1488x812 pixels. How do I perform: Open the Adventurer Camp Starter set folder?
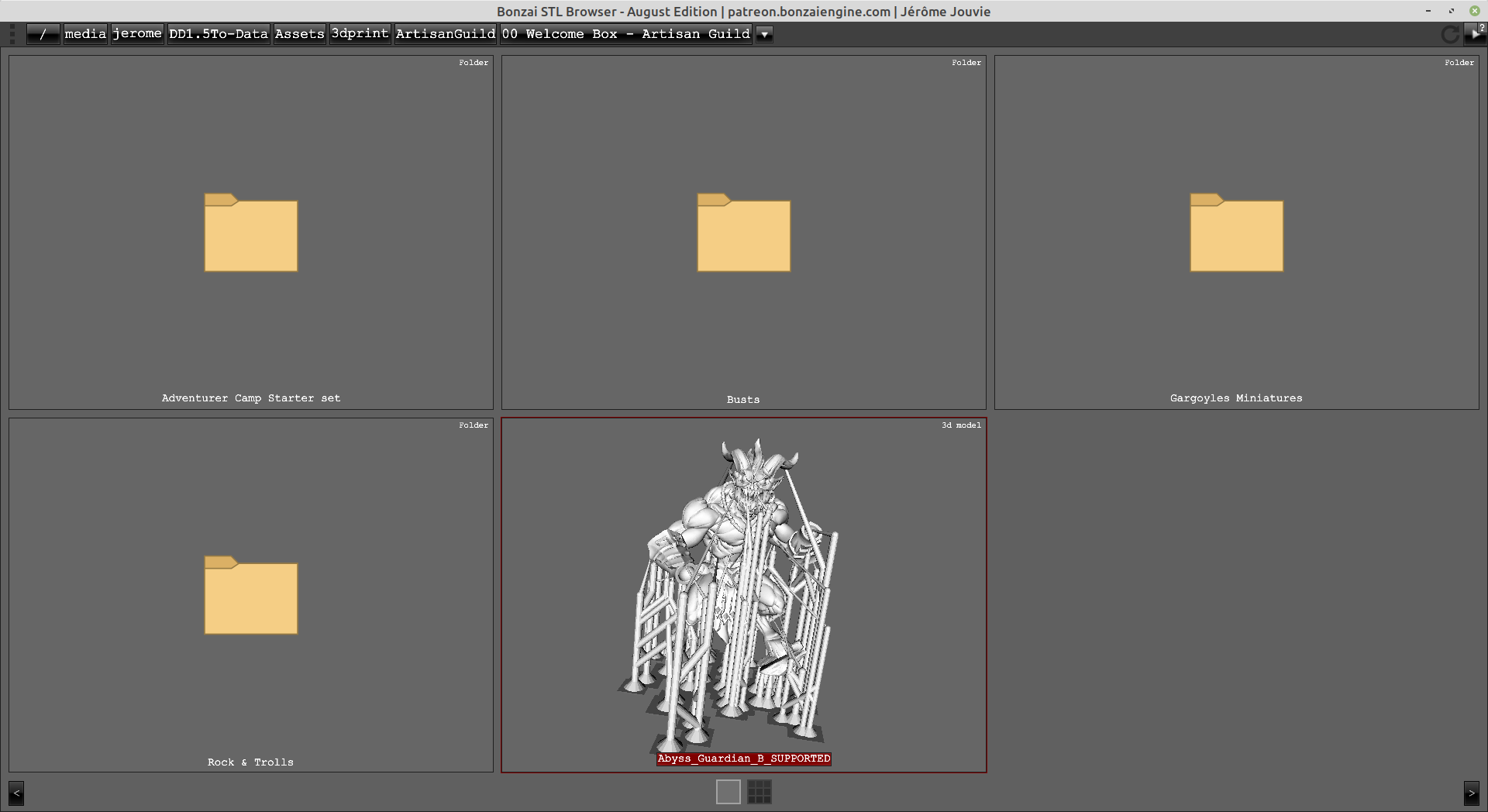[251, 232]
